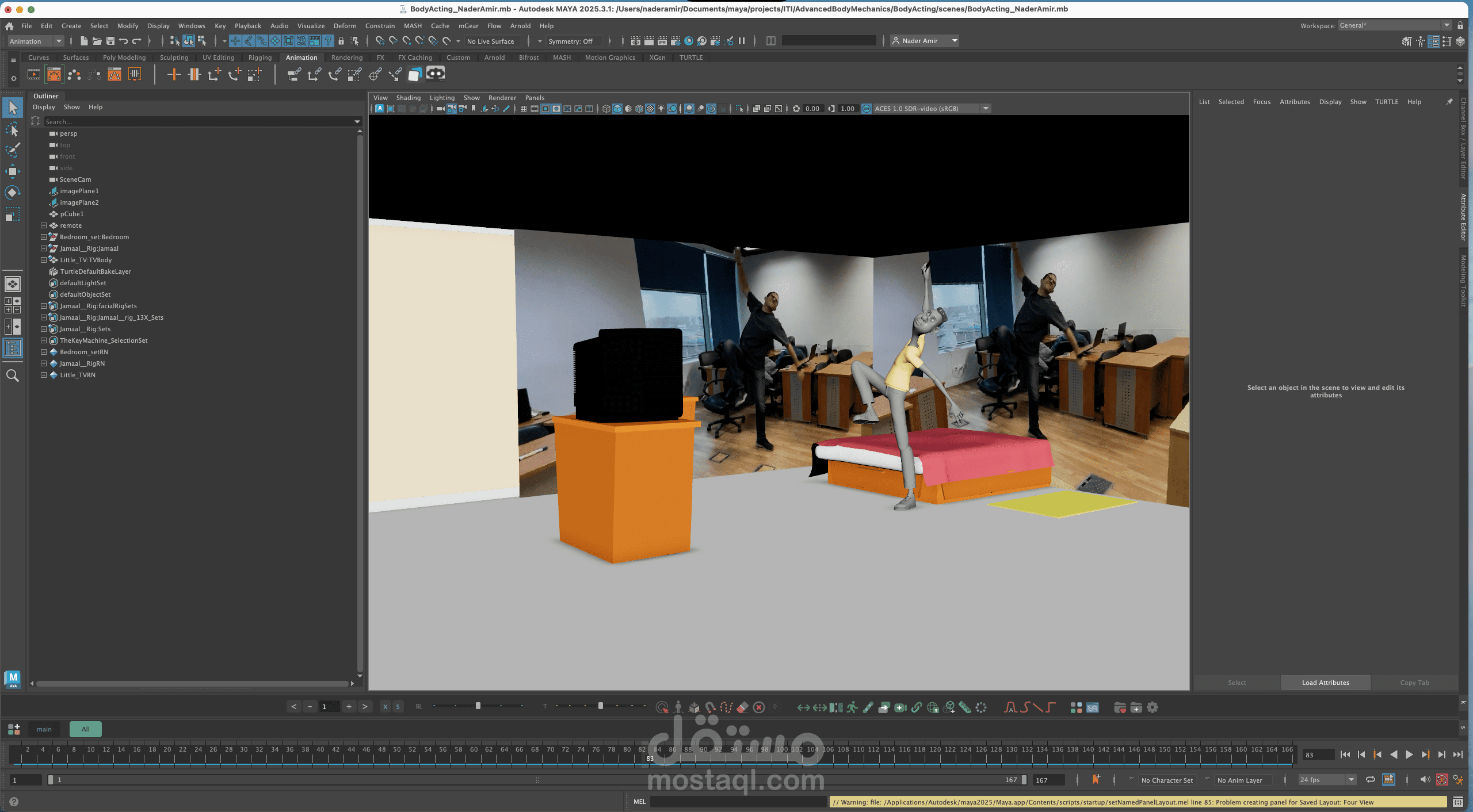Click the Load Attributes button

(1325, 683)
